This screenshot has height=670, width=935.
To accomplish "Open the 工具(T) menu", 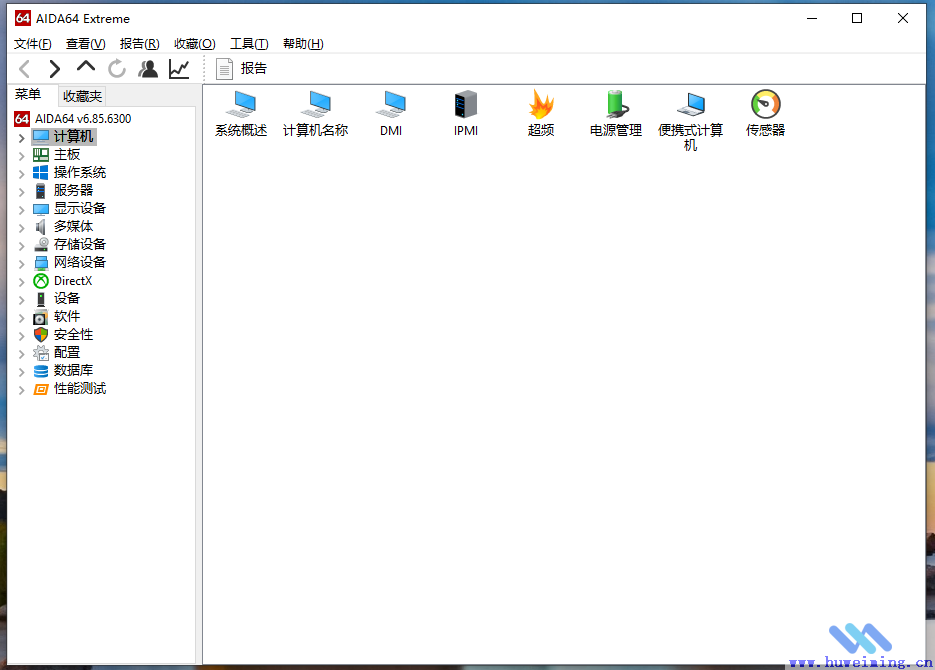I will click(249, 44).
